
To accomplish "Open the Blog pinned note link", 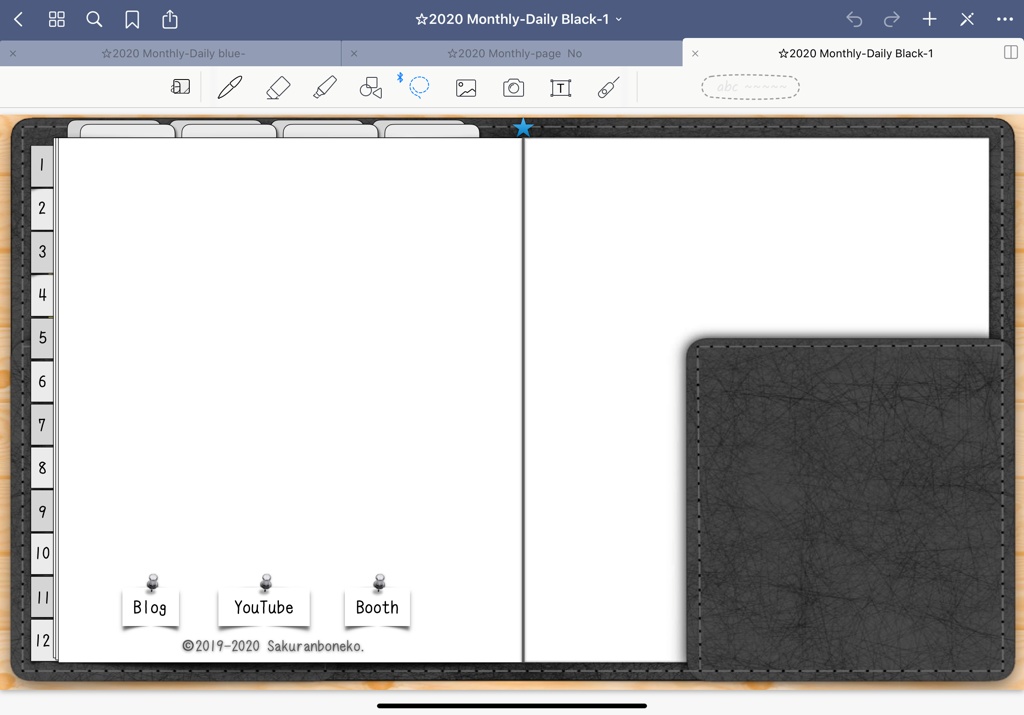I will click(150, 607).
